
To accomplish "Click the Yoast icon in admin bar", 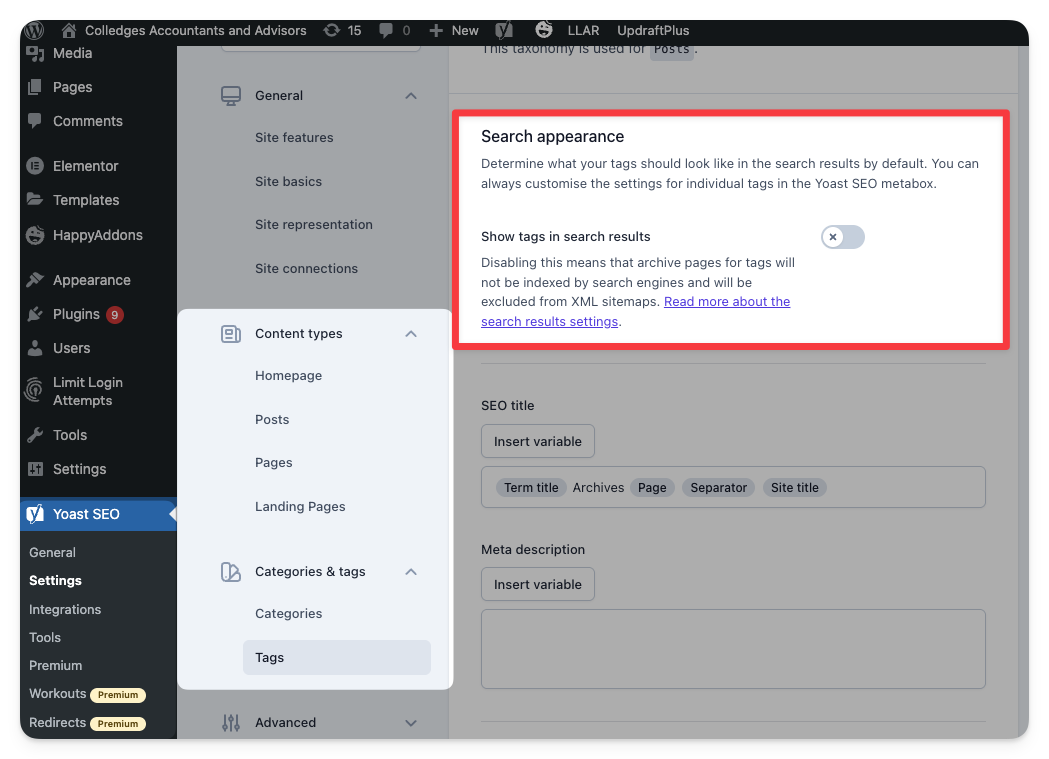I will click(x=505, y=30).
